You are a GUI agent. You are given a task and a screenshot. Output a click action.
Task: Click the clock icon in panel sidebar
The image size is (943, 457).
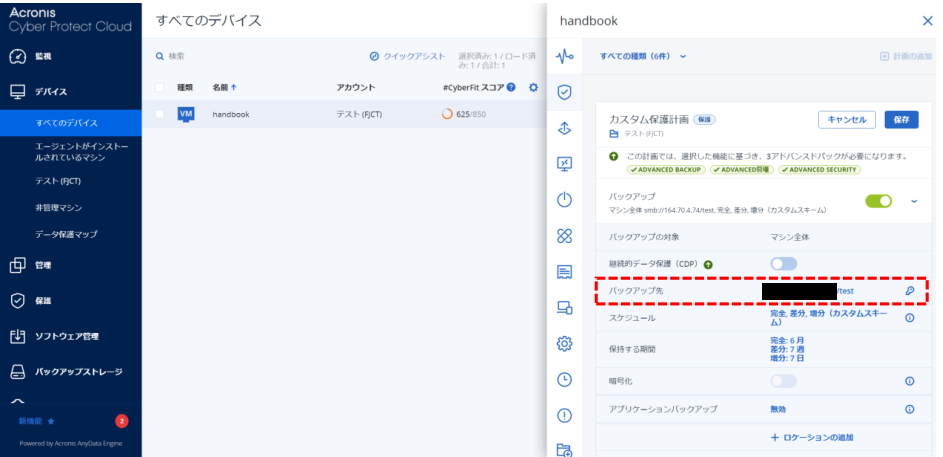(x=564, y=379)
